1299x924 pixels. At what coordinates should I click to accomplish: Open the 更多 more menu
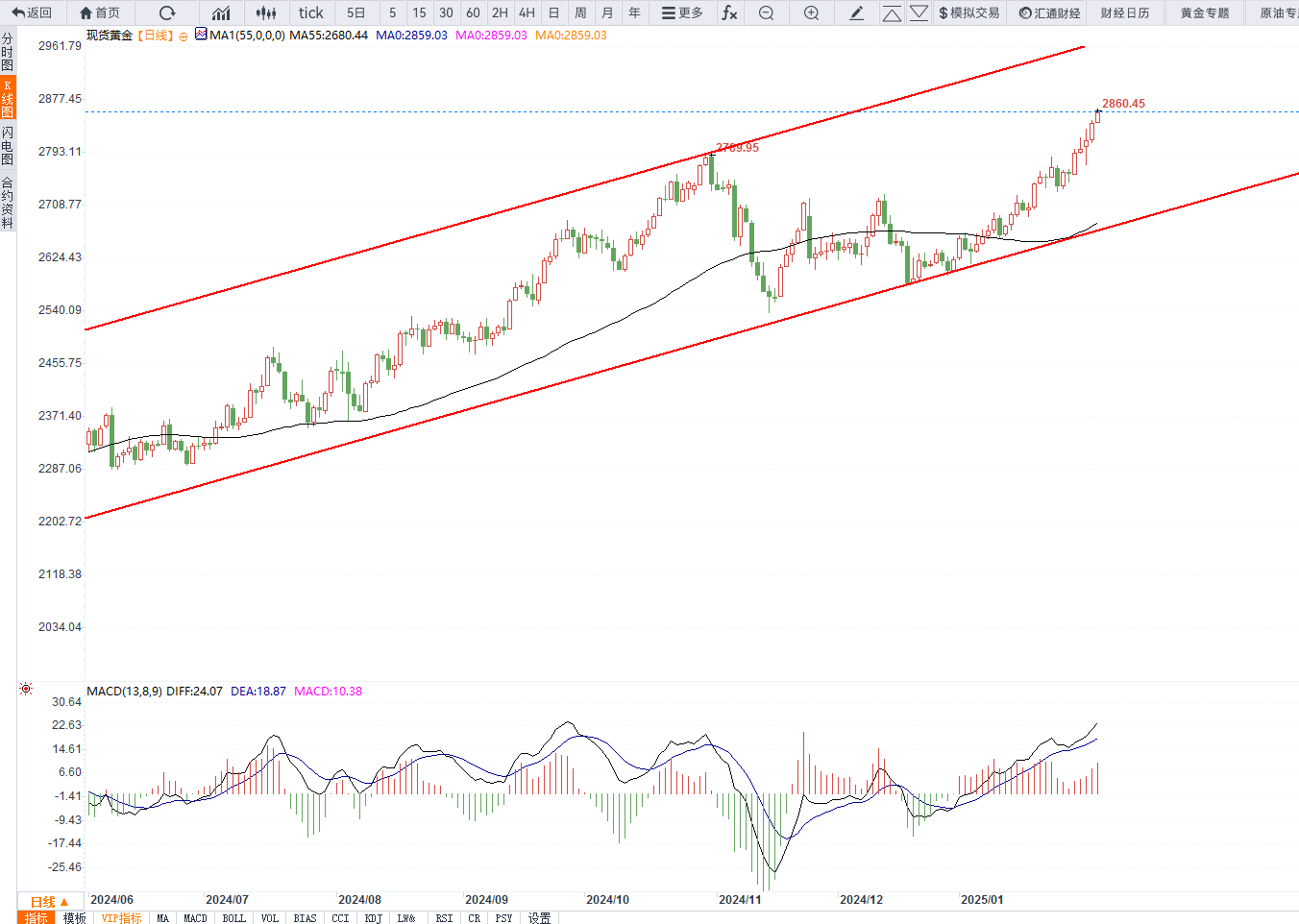tap(682, 12)
